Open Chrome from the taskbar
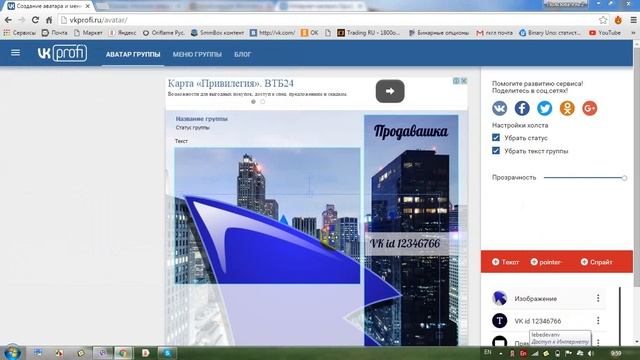640x360 pixels. (x=123, y=353)
